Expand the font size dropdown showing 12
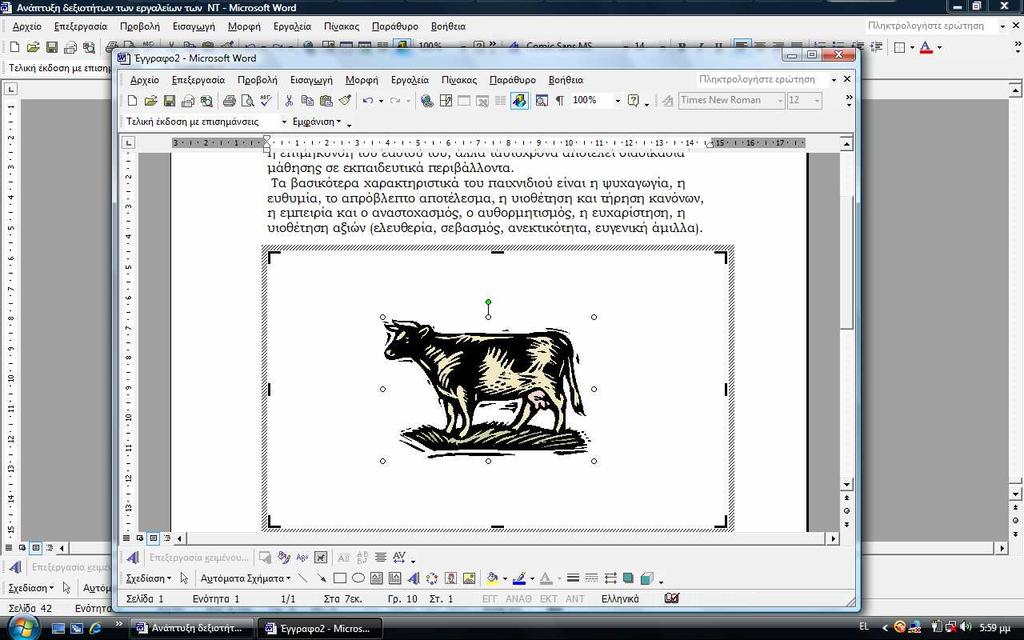The height and width of the screenshot is (640, 1024). [x=817, y=101]
